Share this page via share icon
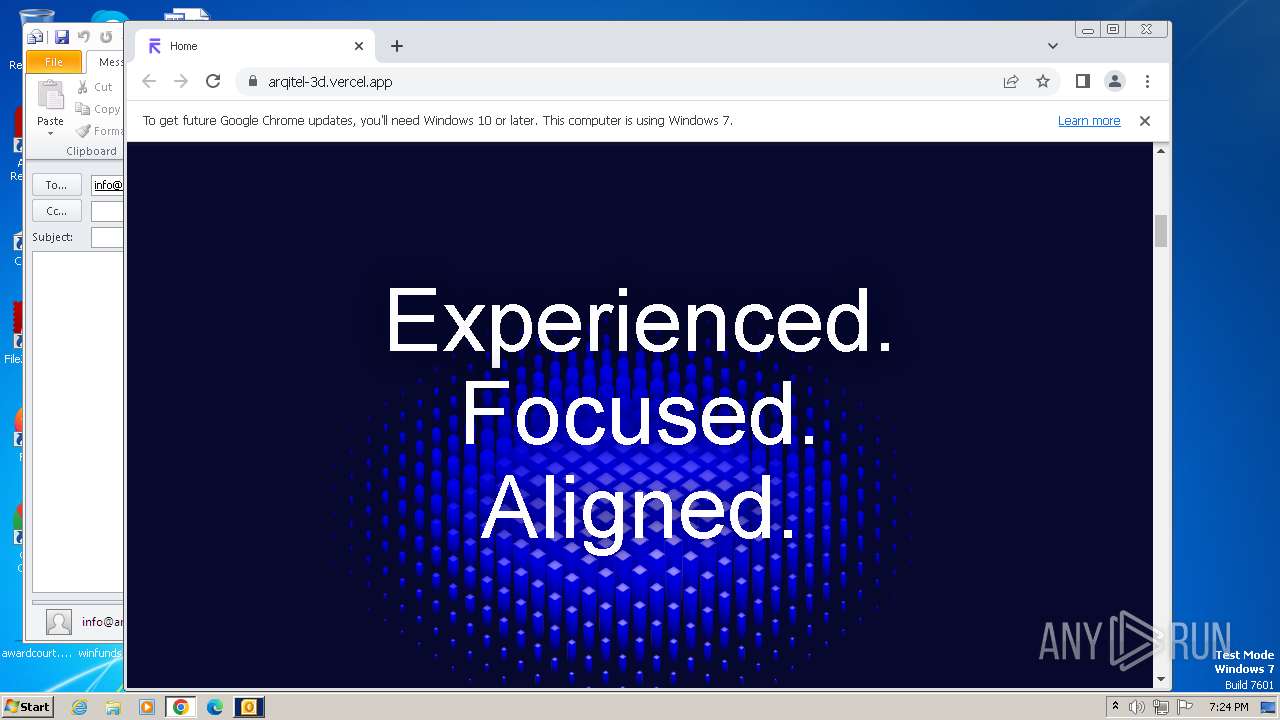The width and height of the screenshot is (1280, 720). (1011, 81)
